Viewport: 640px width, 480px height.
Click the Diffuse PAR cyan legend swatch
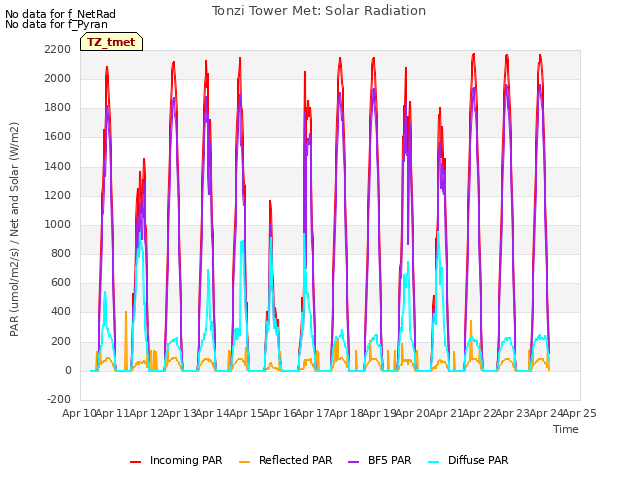434,462
